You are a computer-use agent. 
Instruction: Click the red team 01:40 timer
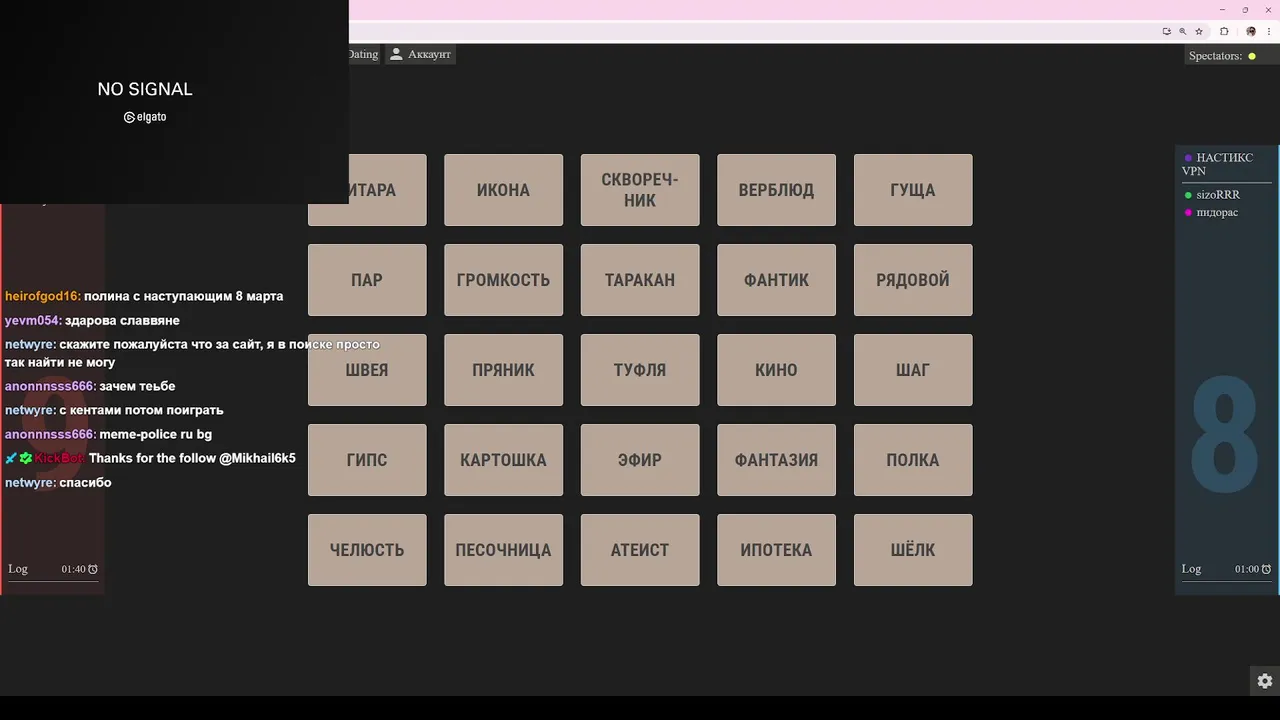click(x=73, y=569)
